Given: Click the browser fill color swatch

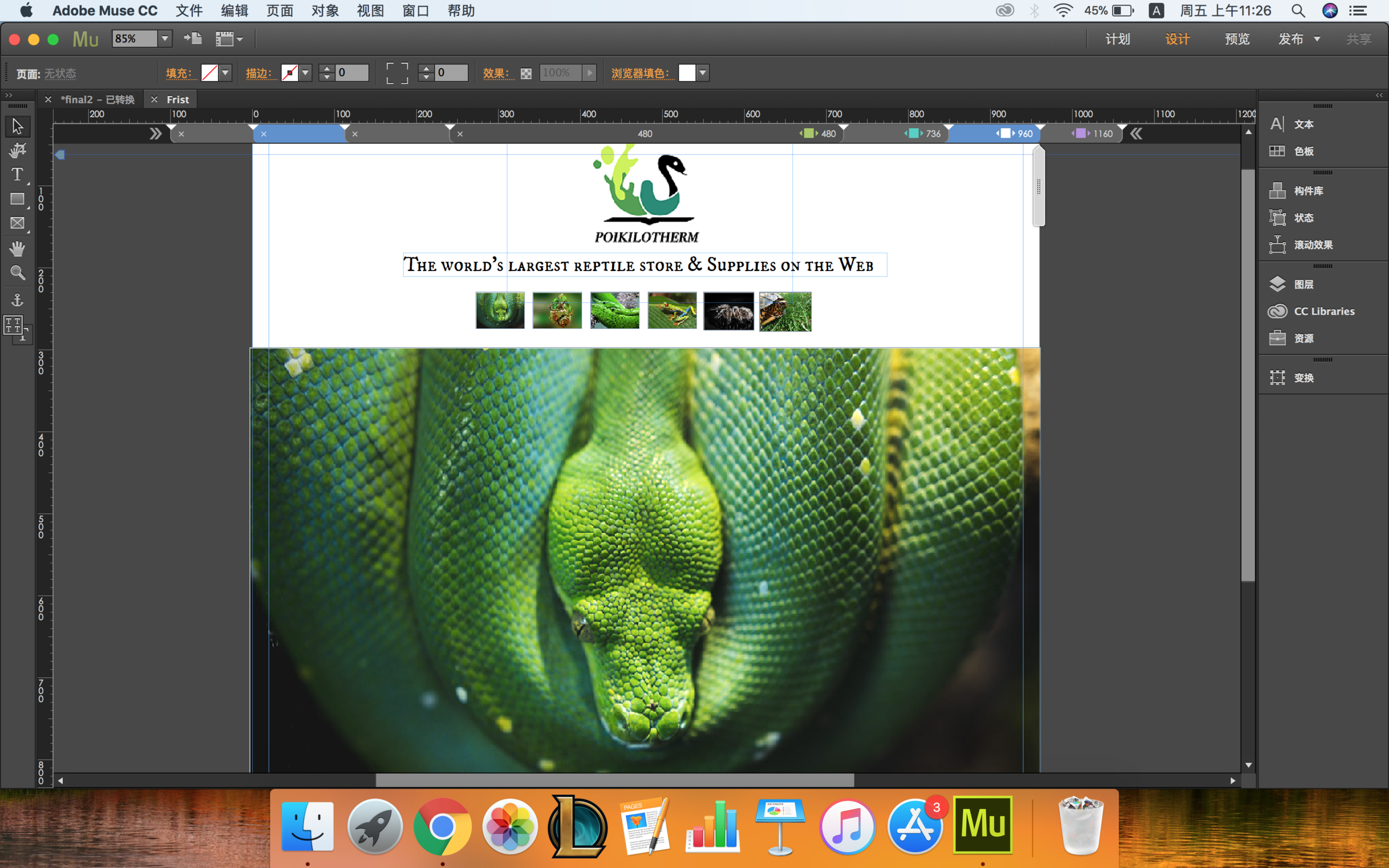Looking at the screenshot, I should [687, 73].
